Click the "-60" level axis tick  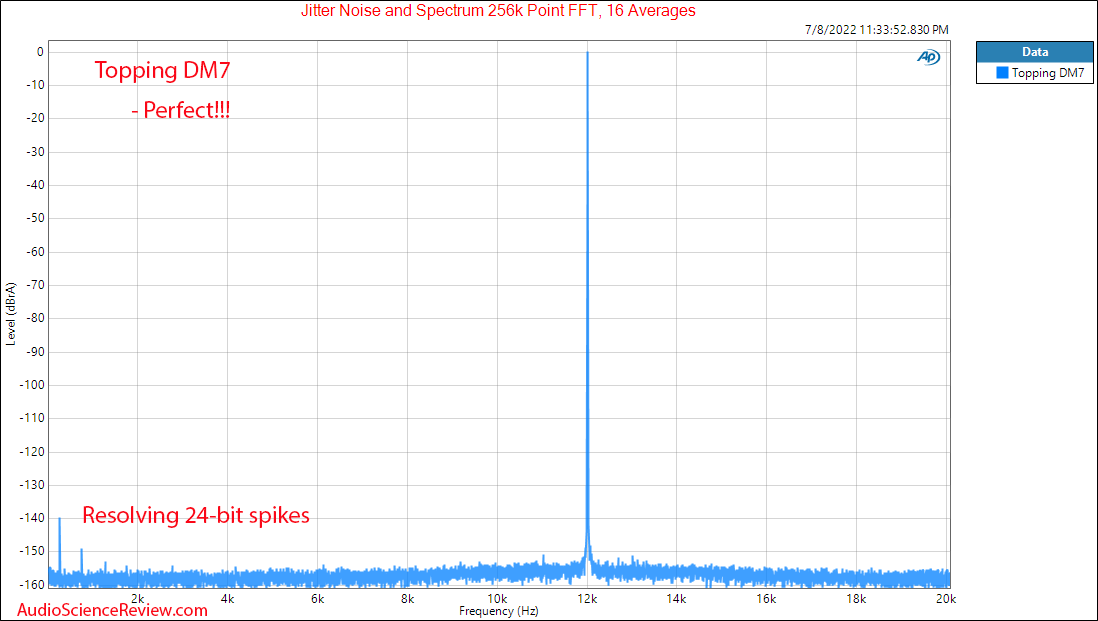(x=35, y=251)
